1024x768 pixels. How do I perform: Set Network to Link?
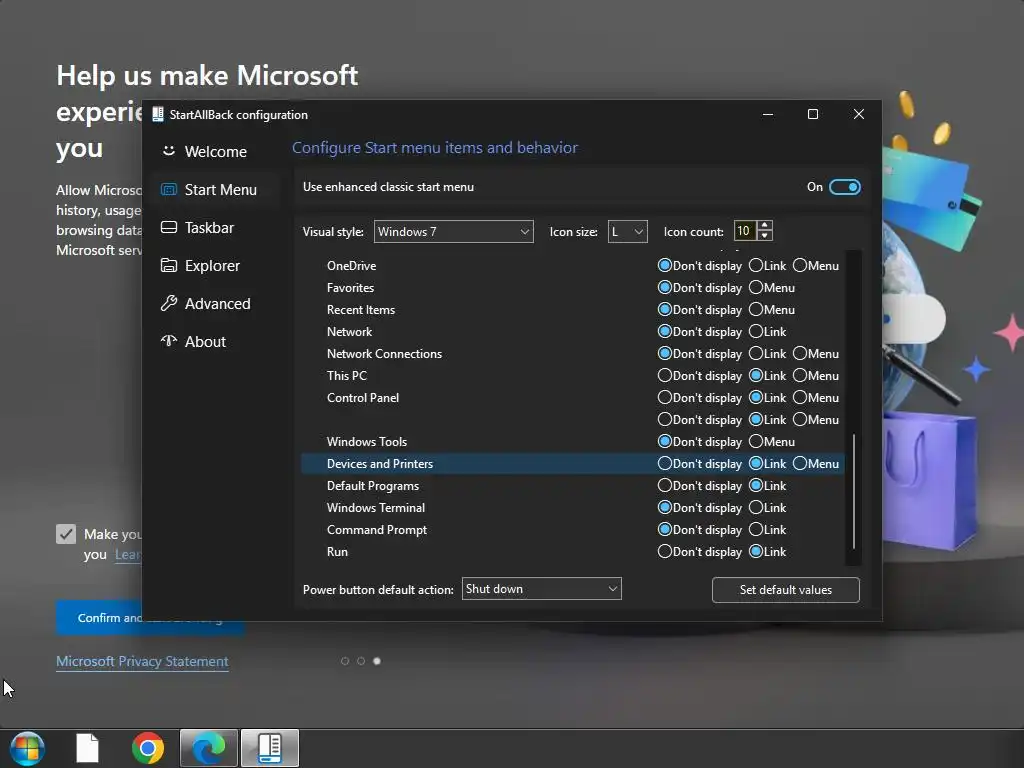(x=767, y=332)
